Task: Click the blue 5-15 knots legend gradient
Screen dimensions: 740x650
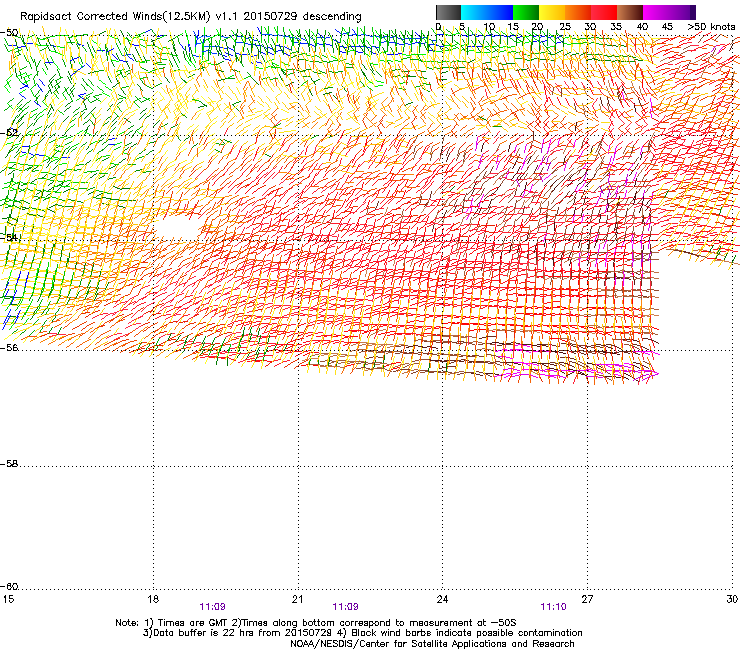Action: click(487, 12)
